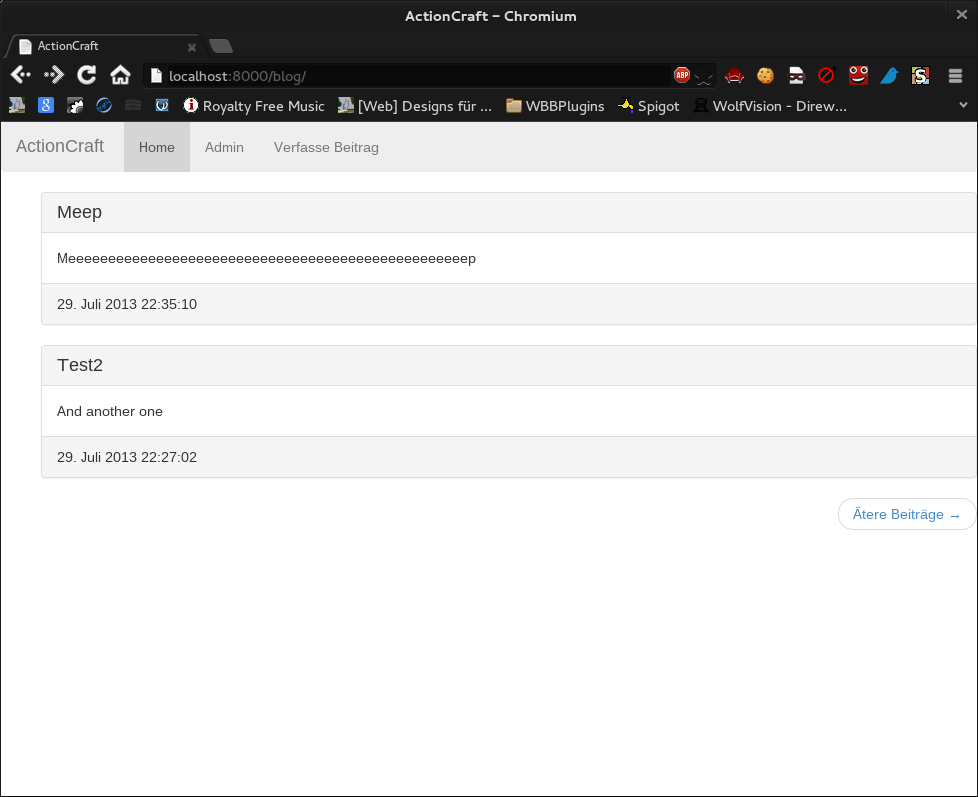Open the Admin nav item
This screenshot has width=978, height=797.
click(x=224, y=147)
